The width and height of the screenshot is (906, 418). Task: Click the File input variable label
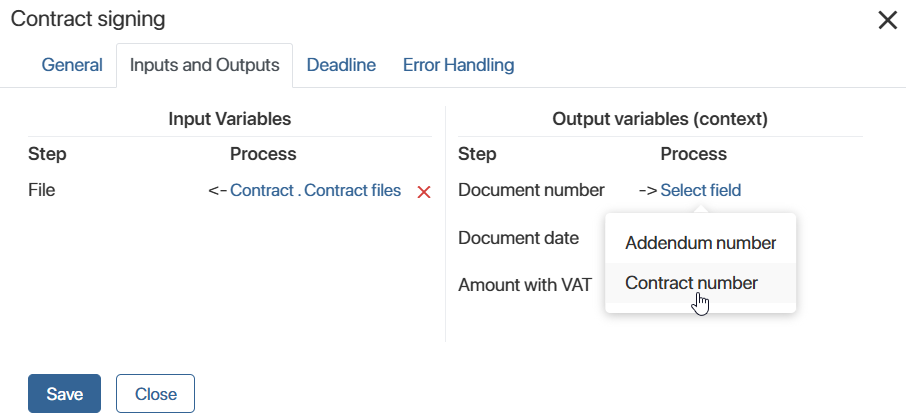coord(42,190)
